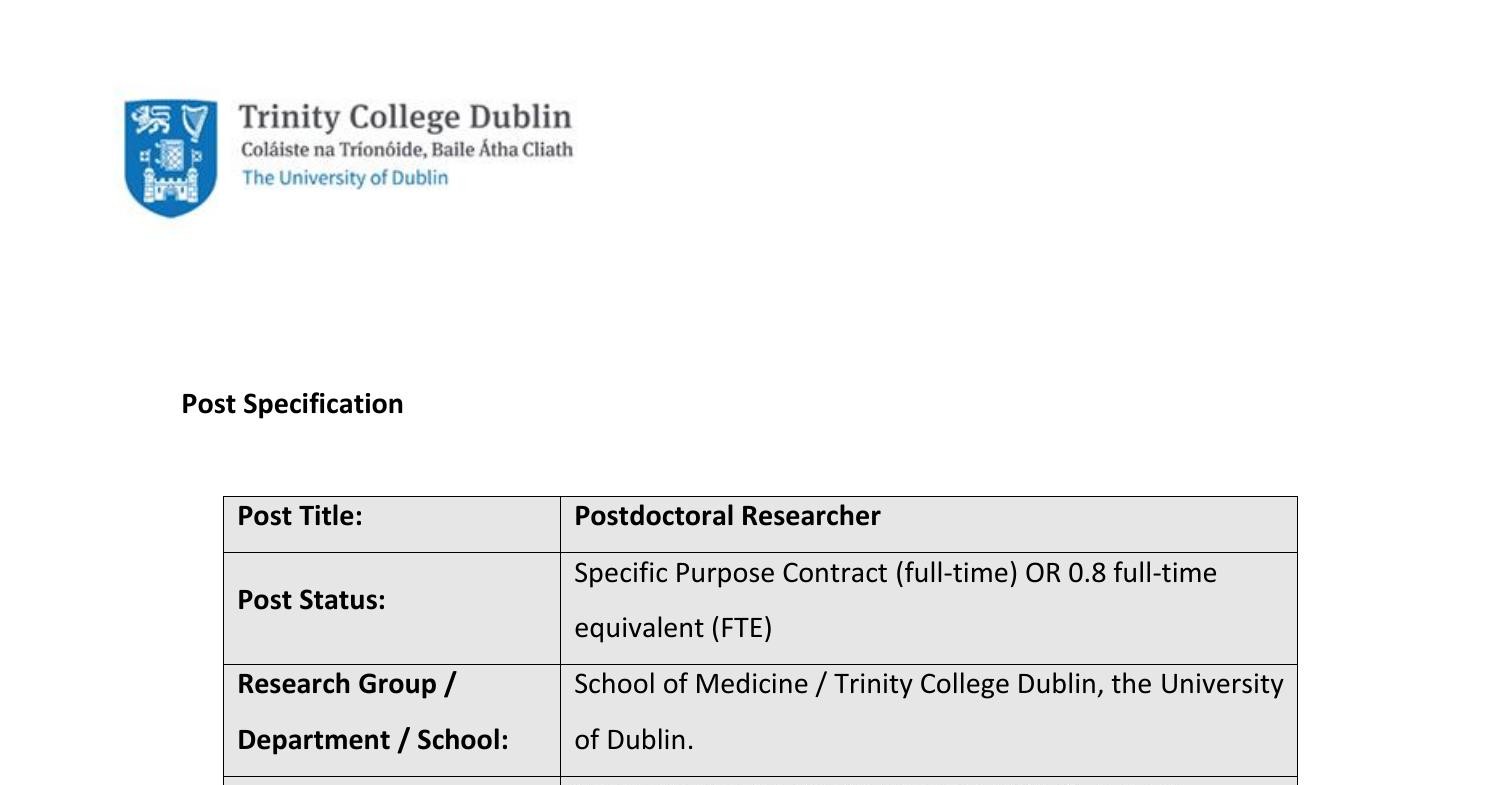Click the harp emblem in the crest
The image size is (1500, 785).
pos(196,122)
